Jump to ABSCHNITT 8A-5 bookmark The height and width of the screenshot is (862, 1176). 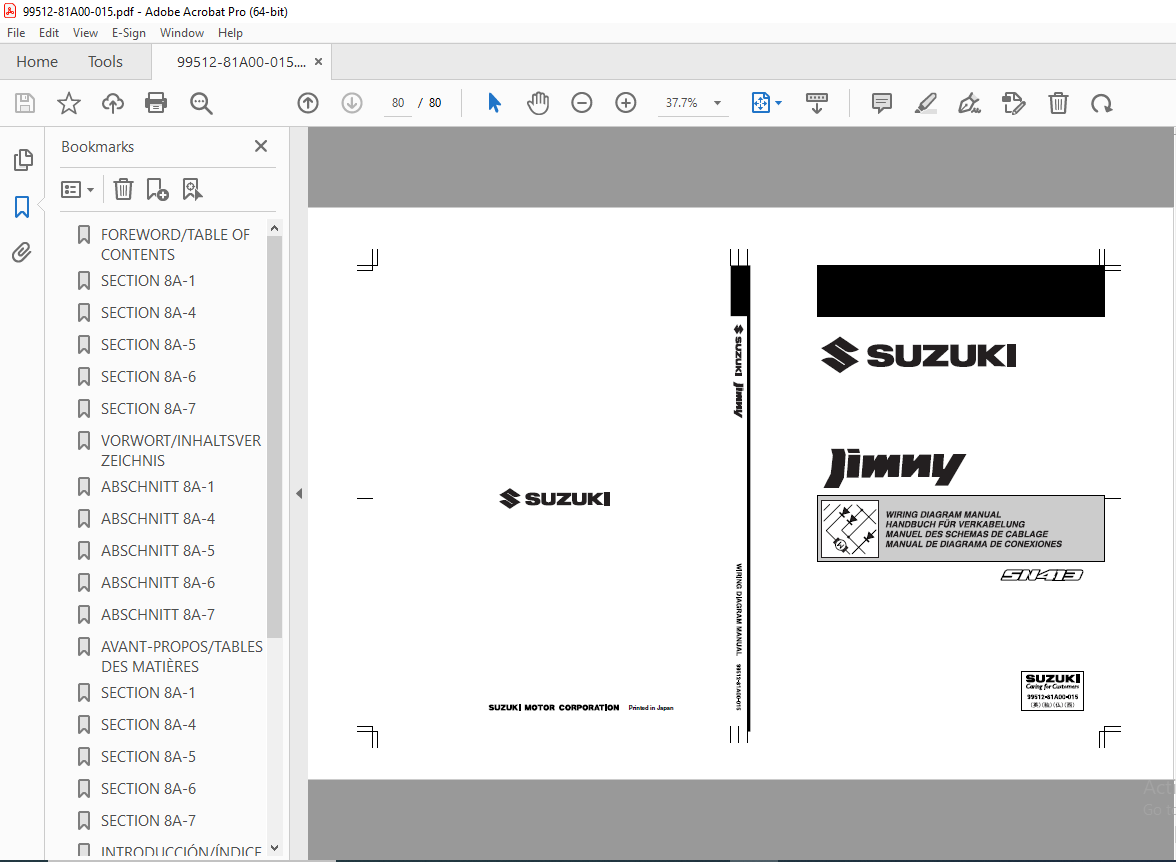click(x=158, y=551)
